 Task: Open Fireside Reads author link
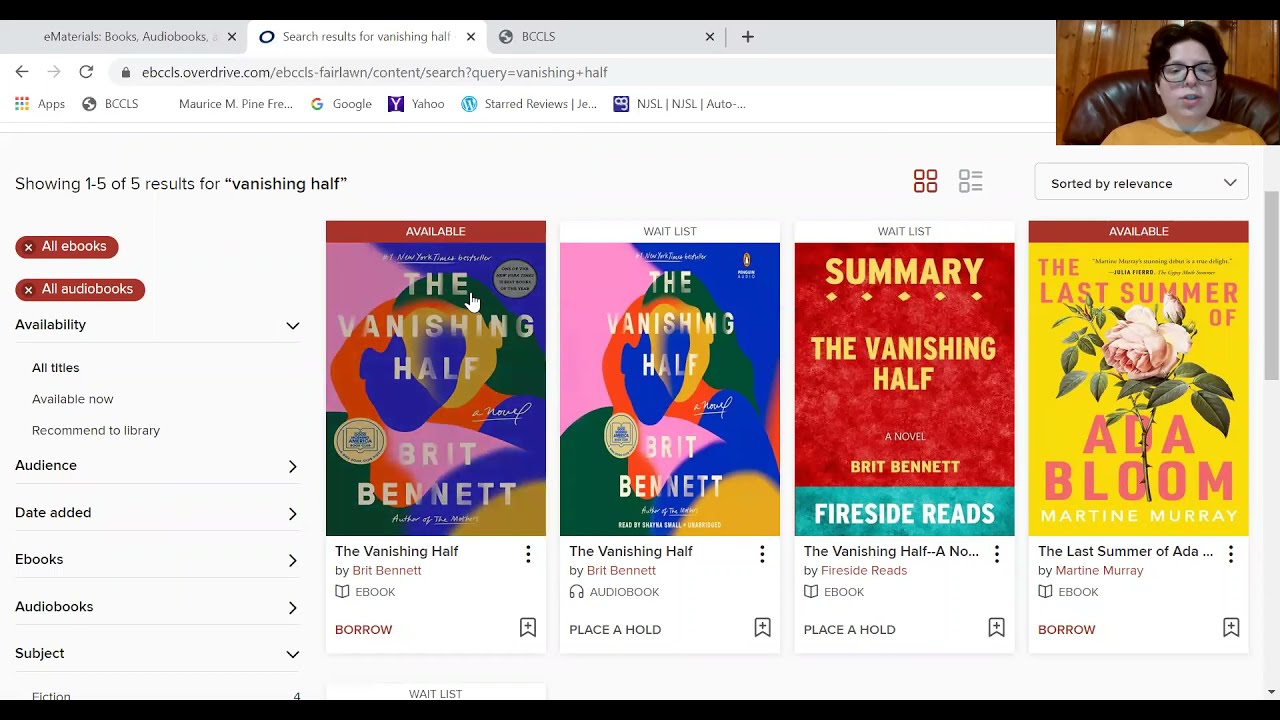click(x=864, y=570)
